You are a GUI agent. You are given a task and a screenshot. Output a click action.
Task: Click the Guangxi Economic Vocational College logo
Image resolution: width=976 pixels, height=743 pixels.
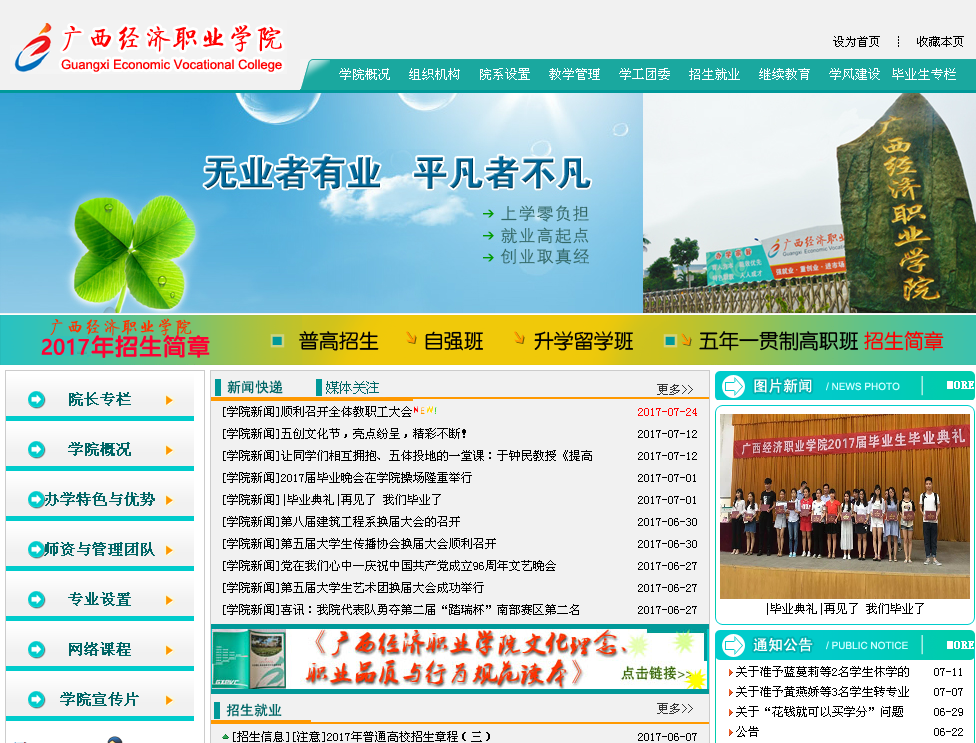pyautogui.click(x=150, y=48)
